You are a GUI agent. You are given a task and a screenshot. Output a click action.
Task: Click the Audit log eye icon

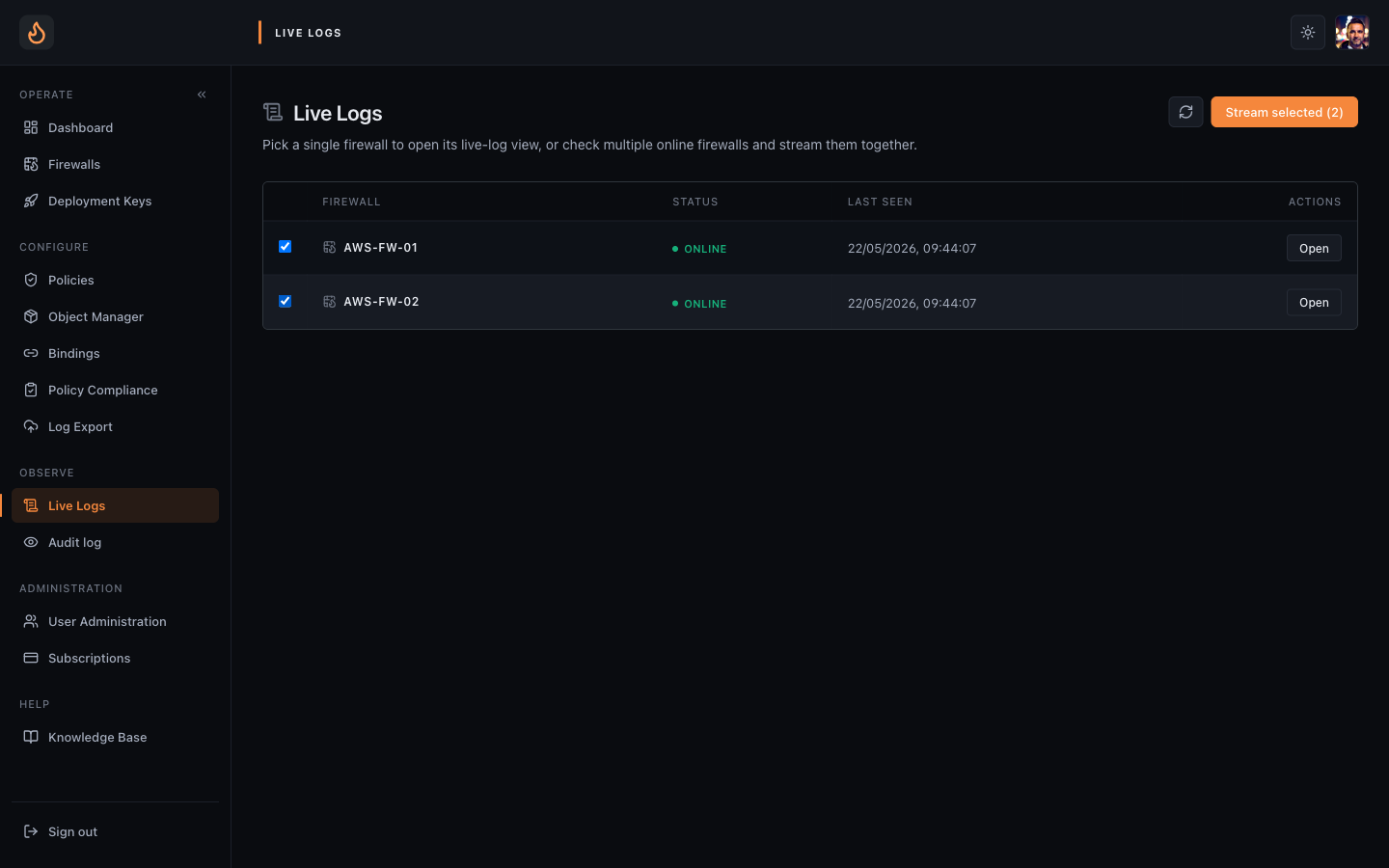[x=31, y=542]
